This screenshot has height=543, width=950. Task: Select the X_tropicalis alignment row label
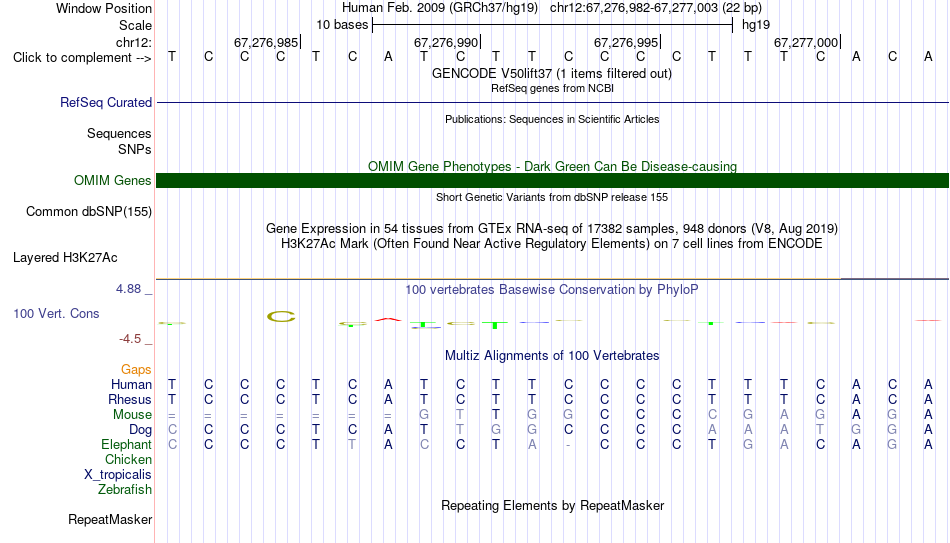pos(118,475)
